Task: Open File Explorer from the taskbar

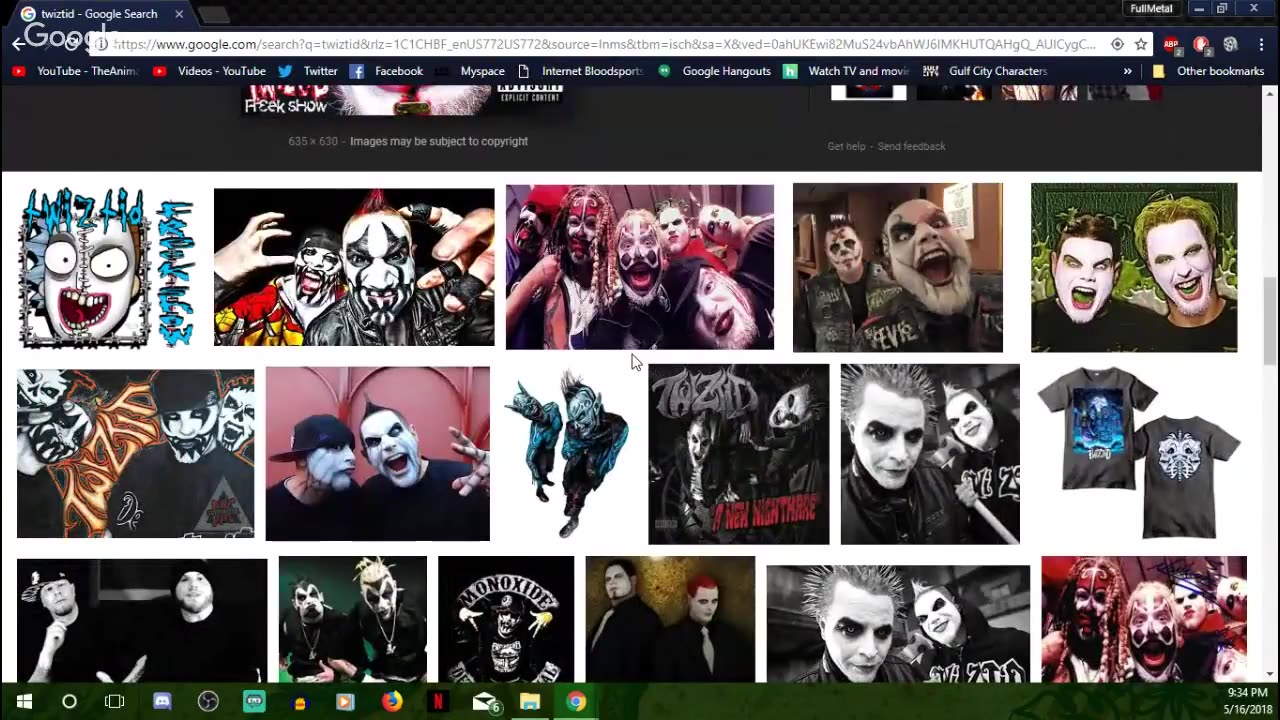Action: [530, 702]
